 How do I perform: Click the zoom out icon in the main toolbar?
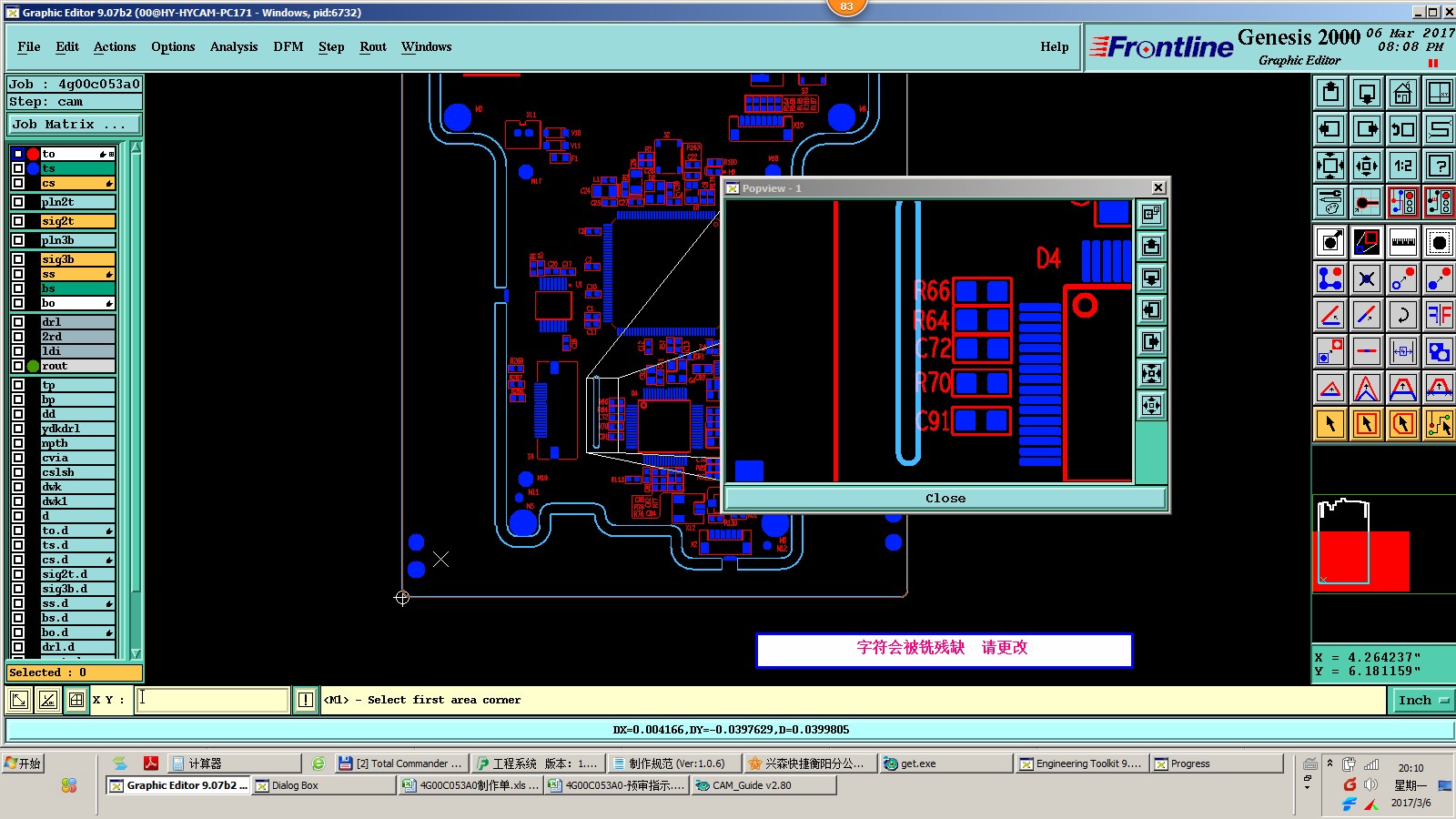tap(1367, 166)
